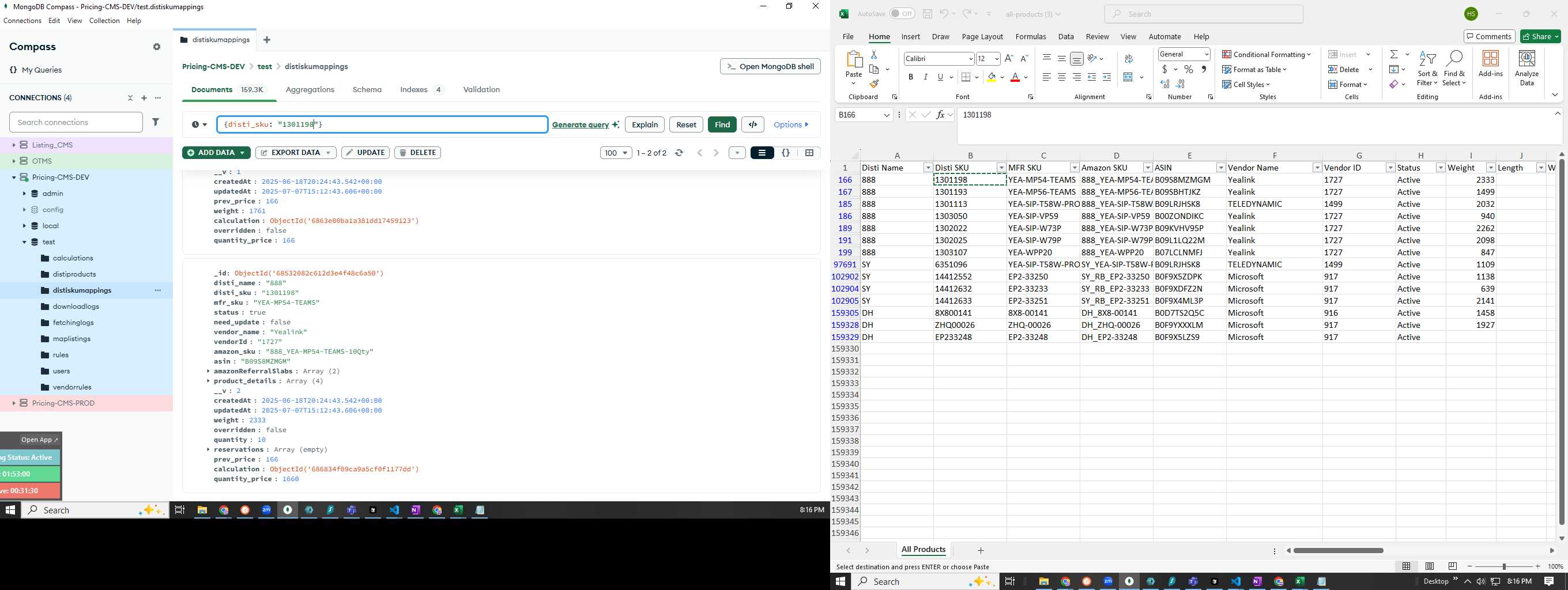
Task: Click the Reset query button
Action: click(686, 124)
